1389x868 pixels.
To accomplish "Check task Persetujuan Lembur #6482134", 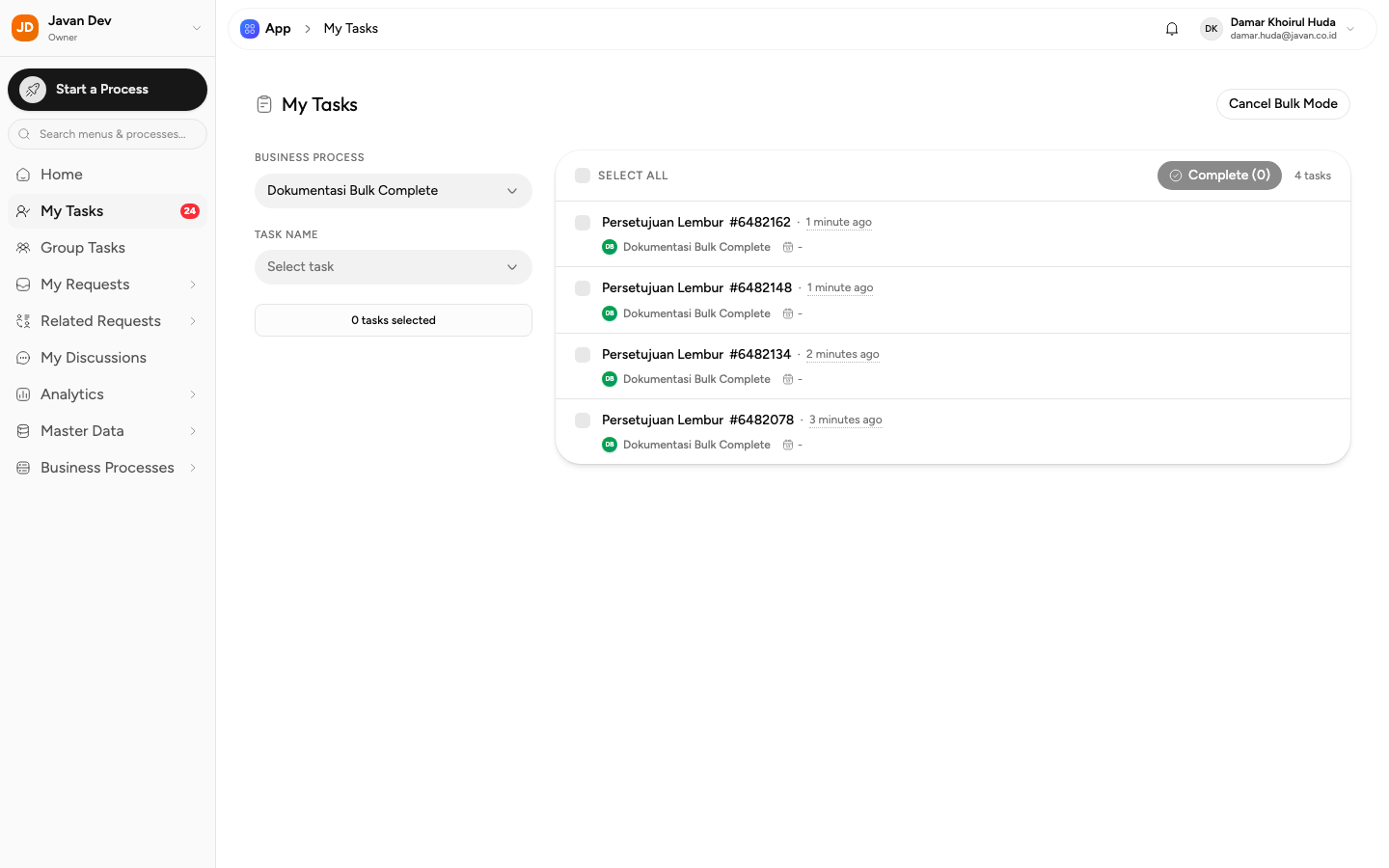I will point(583,355).
